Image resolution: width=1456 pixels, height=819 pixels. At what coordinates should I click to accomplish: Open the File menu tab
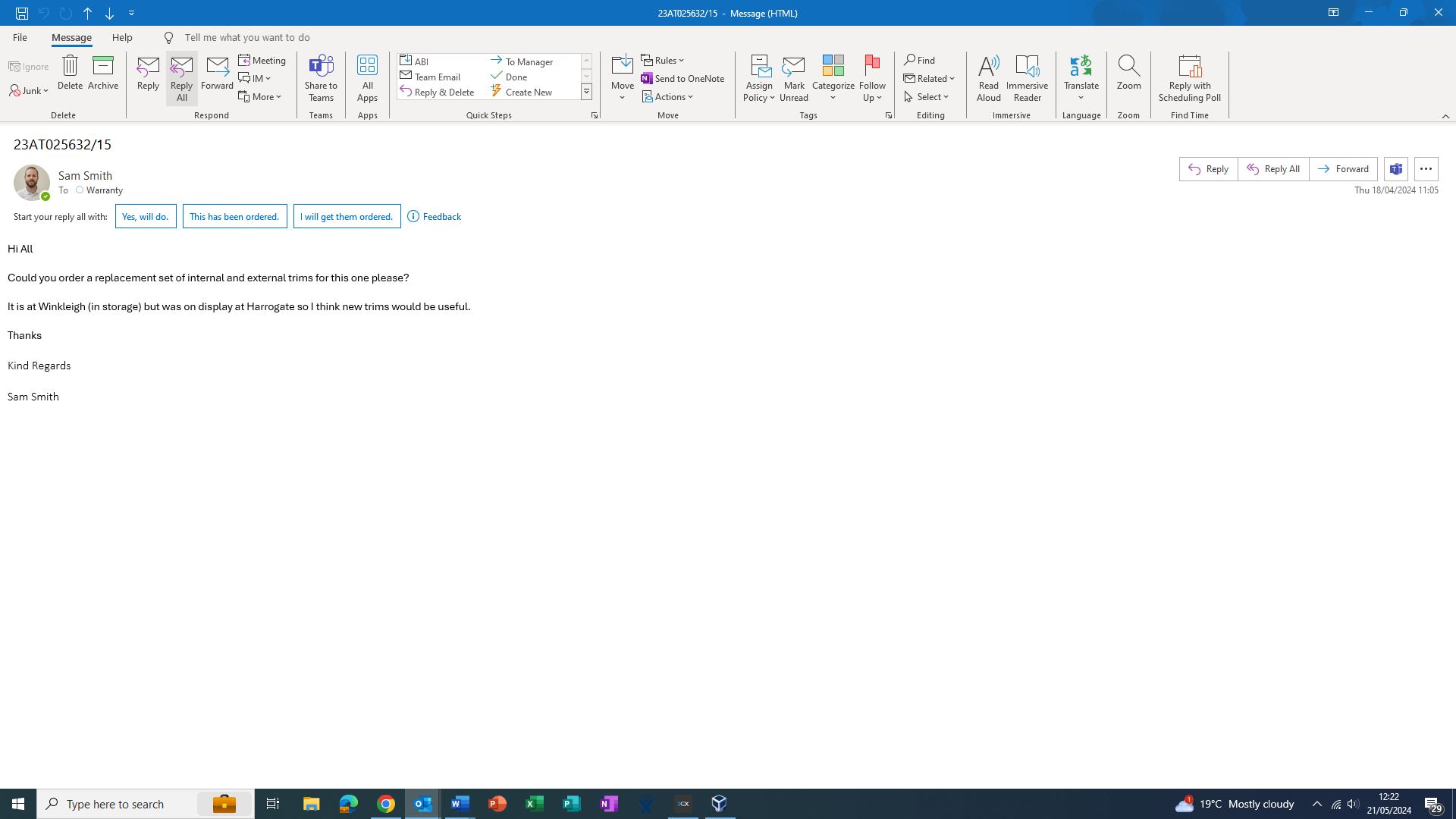[x=20, y=37]
